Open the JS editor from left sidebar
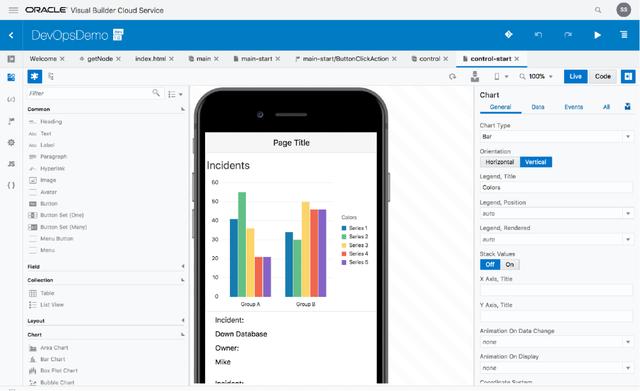Viewport: 640px width, 391px height. [11, 164]
